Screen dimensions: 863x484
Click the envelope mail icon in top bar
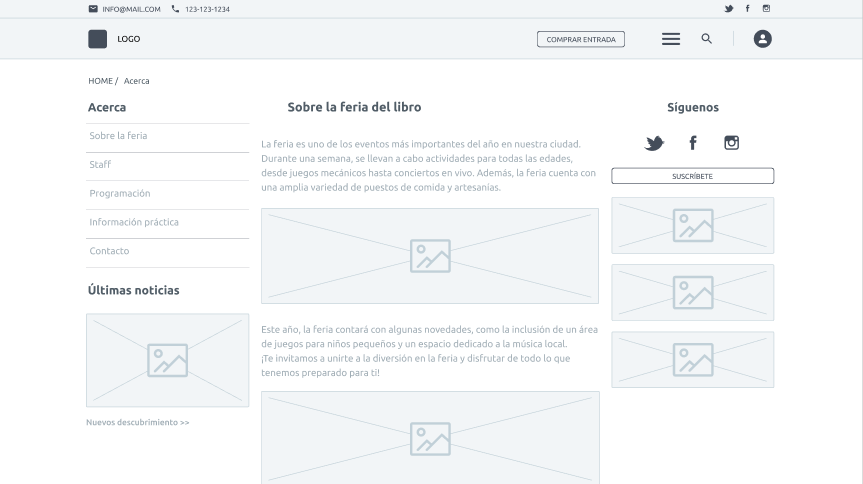click(x=93, y=9)
